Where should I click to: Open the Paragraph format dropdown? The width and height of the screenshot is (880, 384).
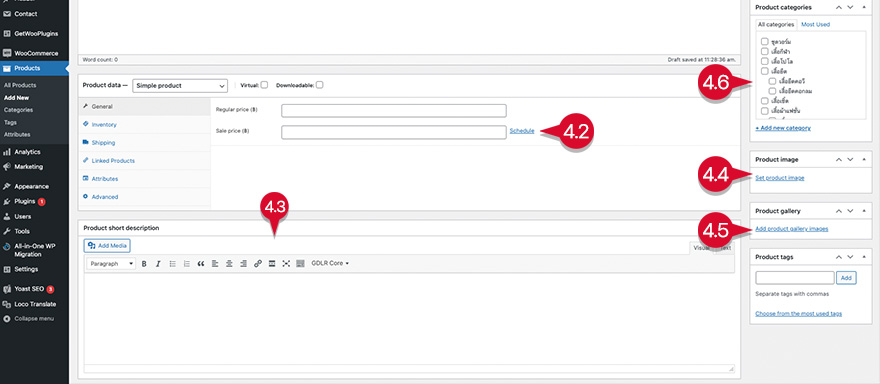tap(111, 263)
